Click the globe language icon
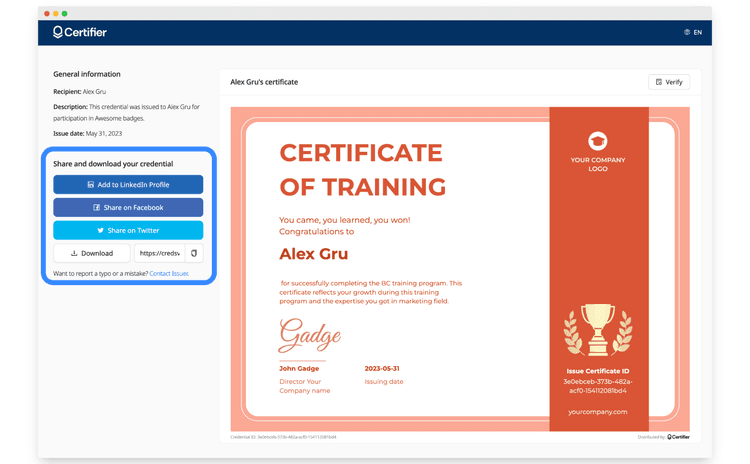The width and height of the screenshot is (750, 464). [x=687, y=32]
